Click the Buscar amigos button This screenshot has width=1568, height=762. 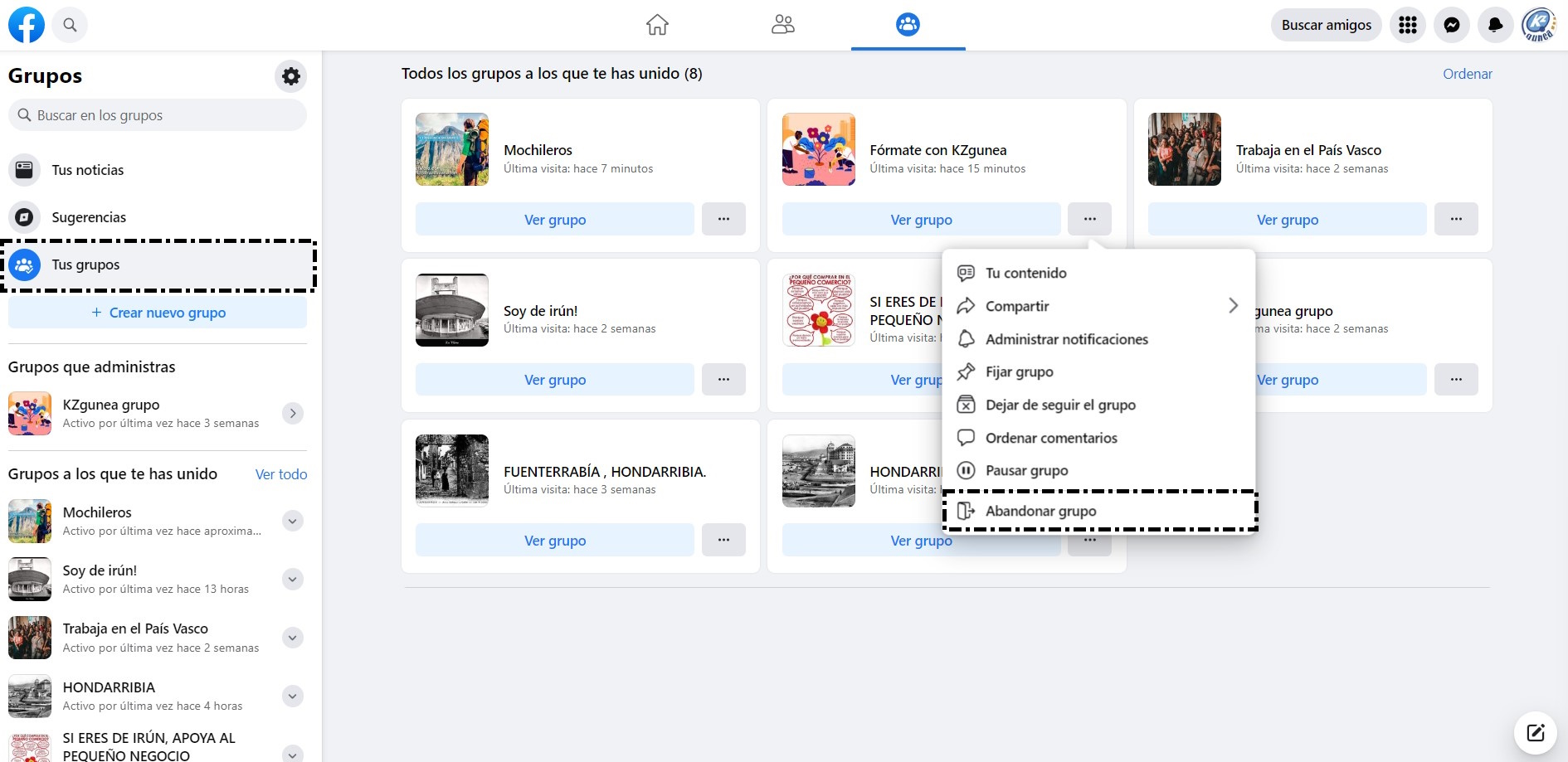[x=1326, y=25]
